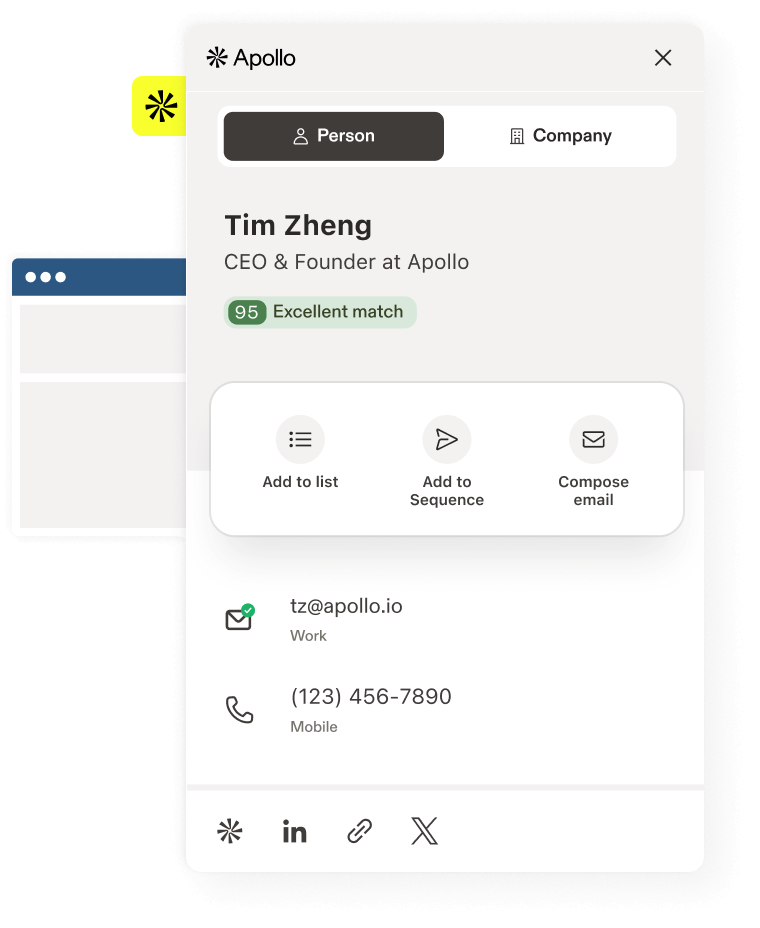Viewport: 760px width, 928px height.
Task: Click the Add to Sequence label
Action: 447,491
